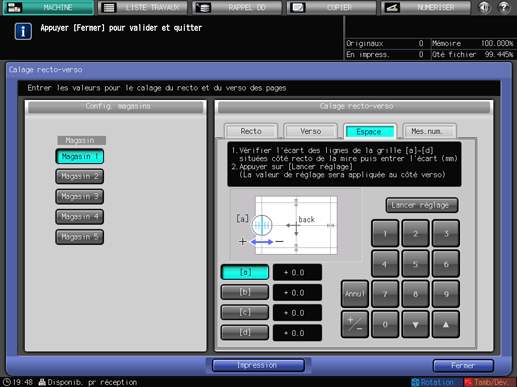
Task: Select grid point [d]
Action: 245,332
